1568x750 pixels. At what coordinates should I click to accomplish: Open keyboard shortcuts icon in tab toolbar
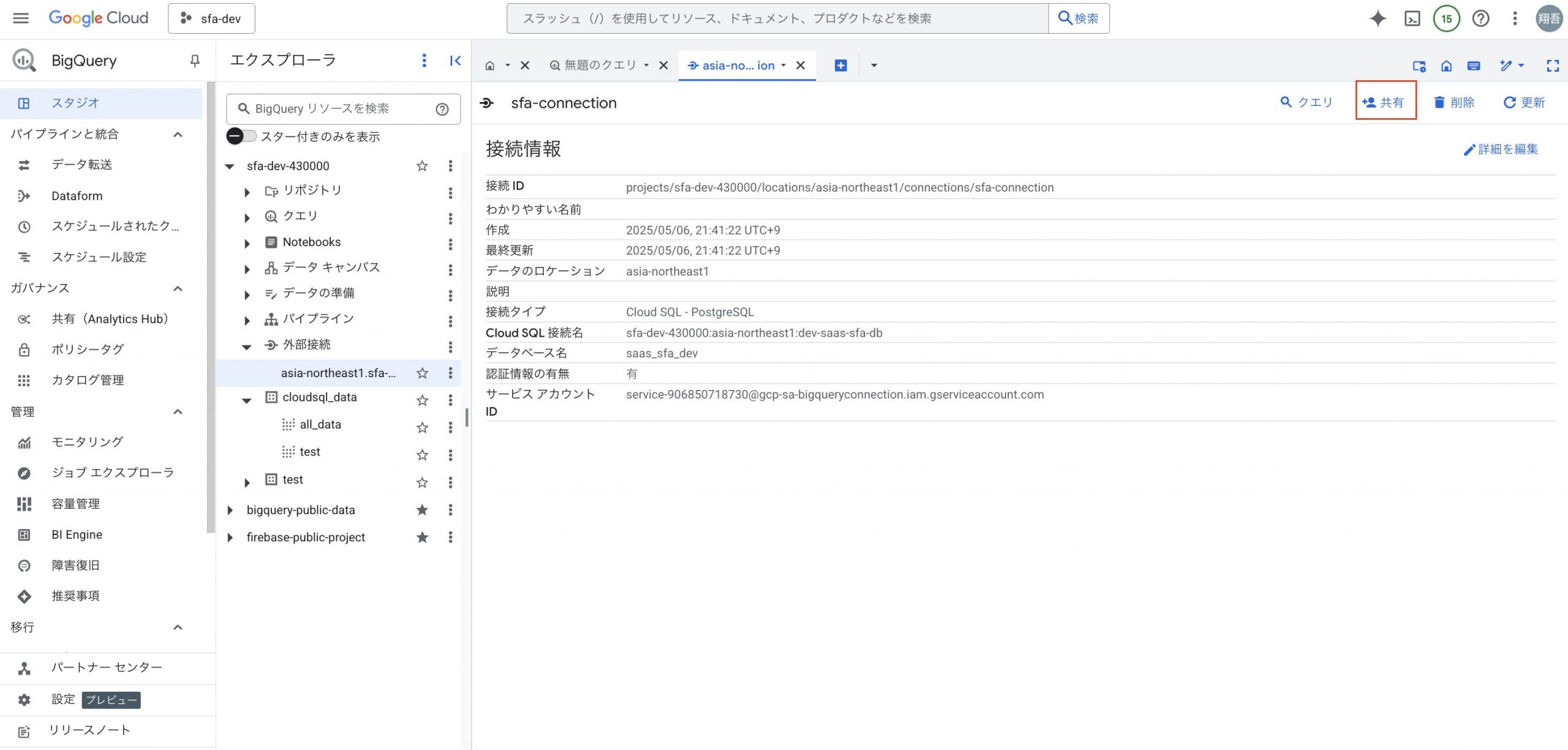[x=1474, y=66]
